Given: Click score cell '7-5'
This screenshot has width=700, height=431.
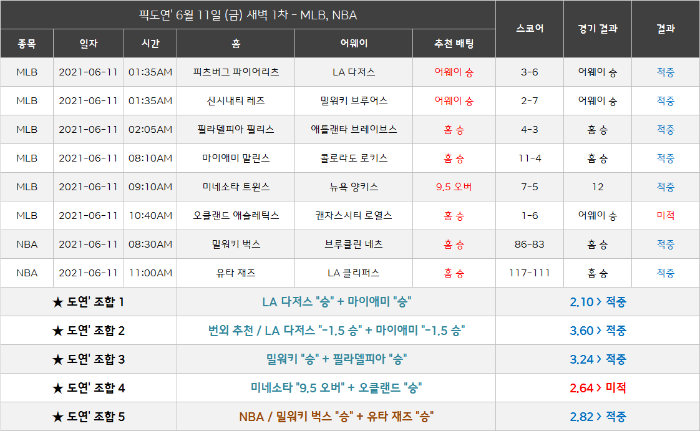Looking at the screenshot, I should coord(529,187).
